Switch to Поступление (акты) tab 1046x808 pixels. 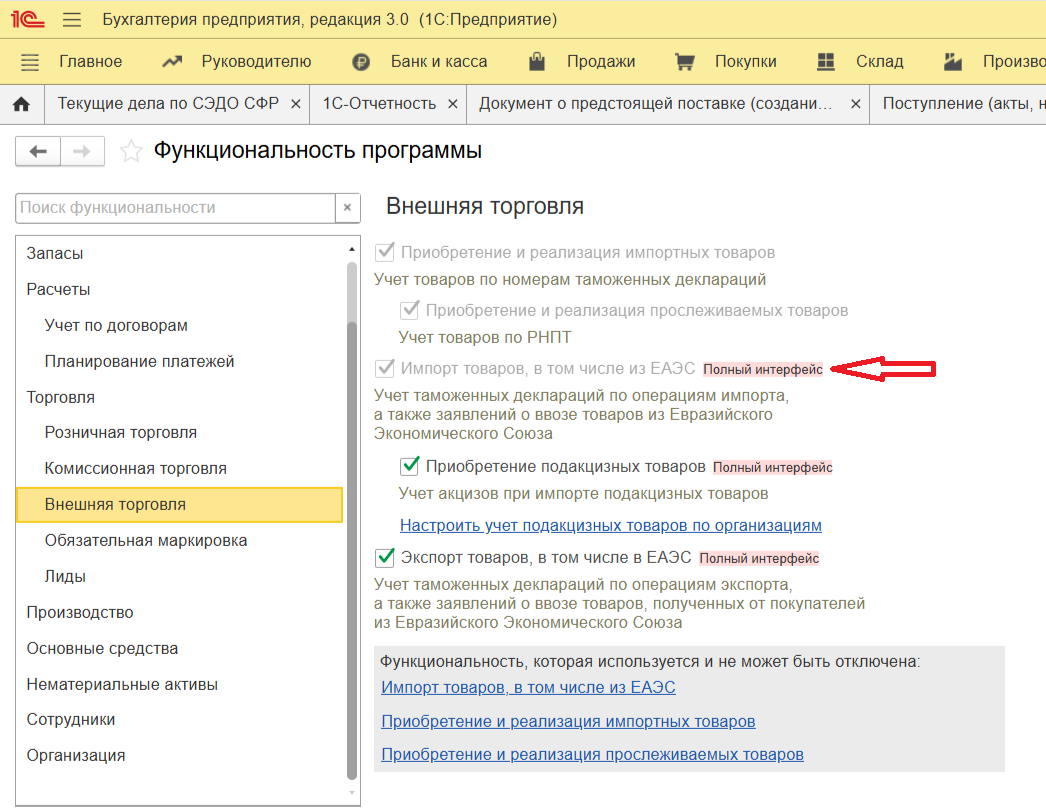click(x=963, y=103)
